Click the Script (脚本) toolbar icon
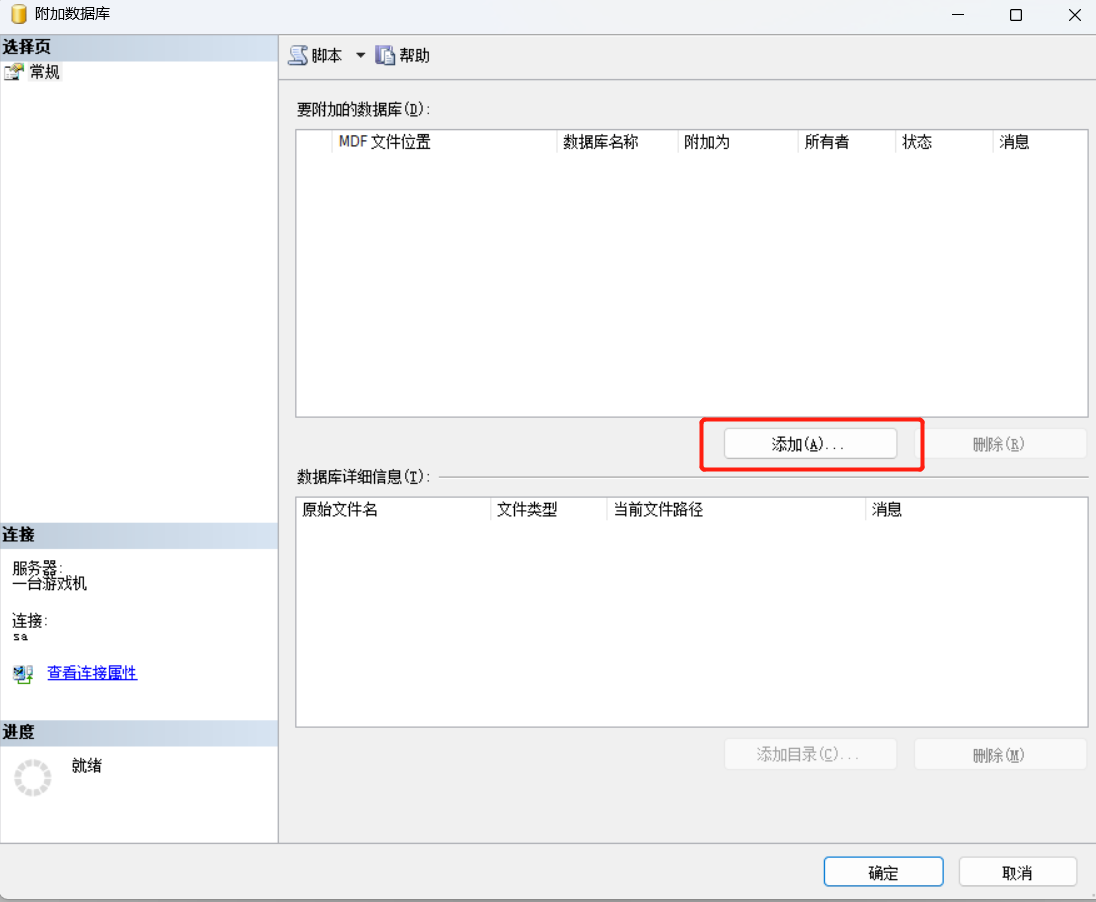The image size is (1096, 902). [x=298, y=56]
